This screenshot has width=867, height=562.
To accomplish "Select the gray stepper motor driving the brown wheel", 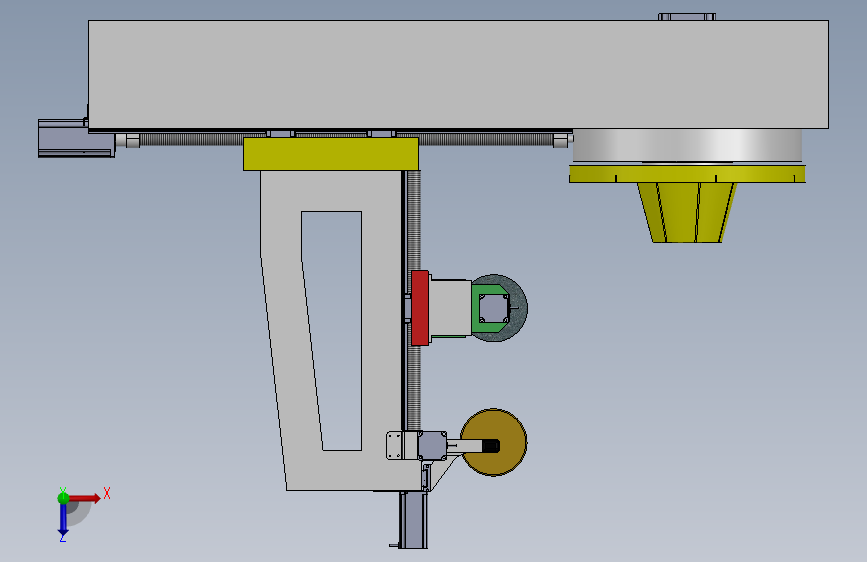I will pos(432,446).
